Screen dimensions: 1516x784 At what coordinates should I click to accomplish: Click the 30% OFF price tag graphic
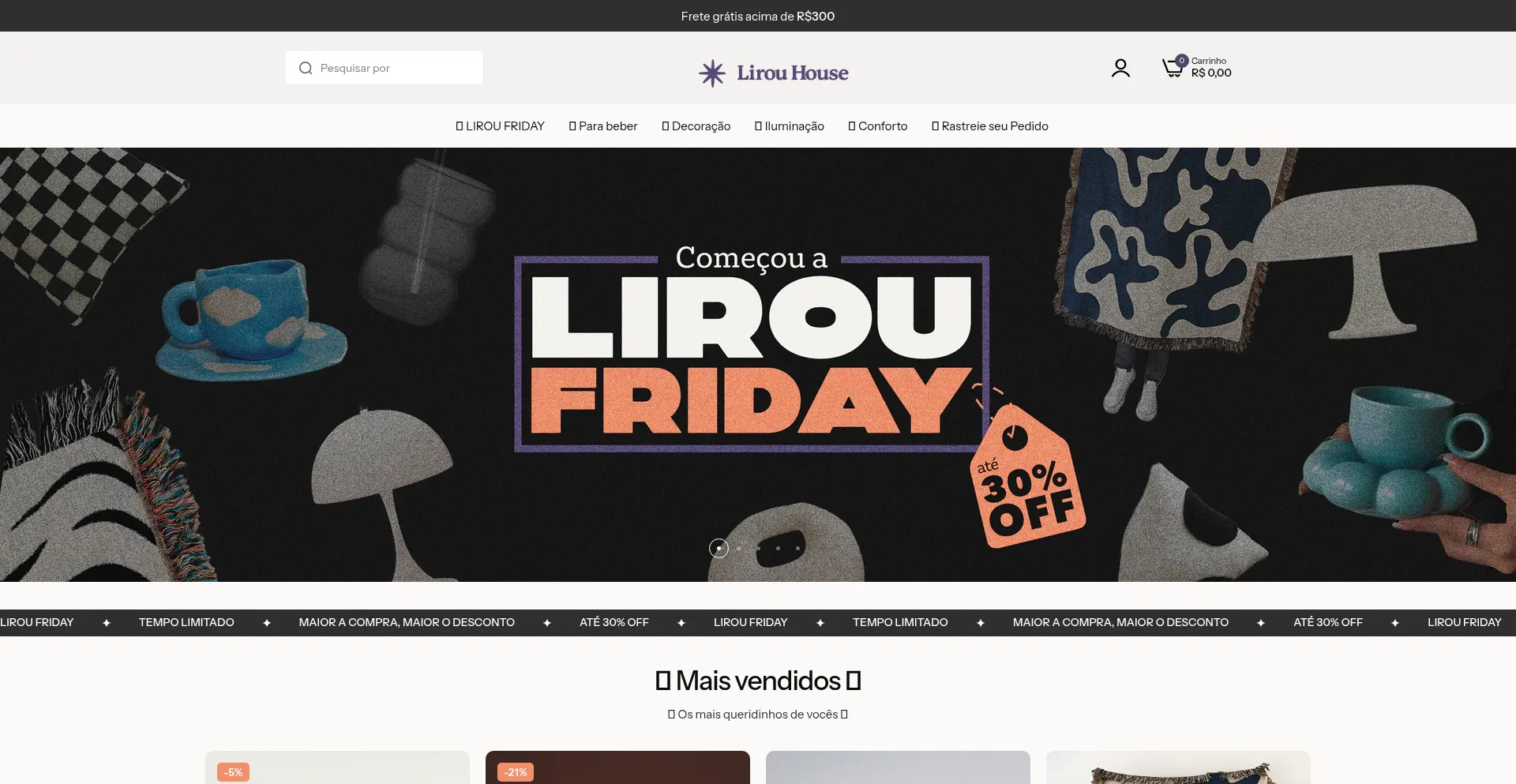pos(1026,475)
